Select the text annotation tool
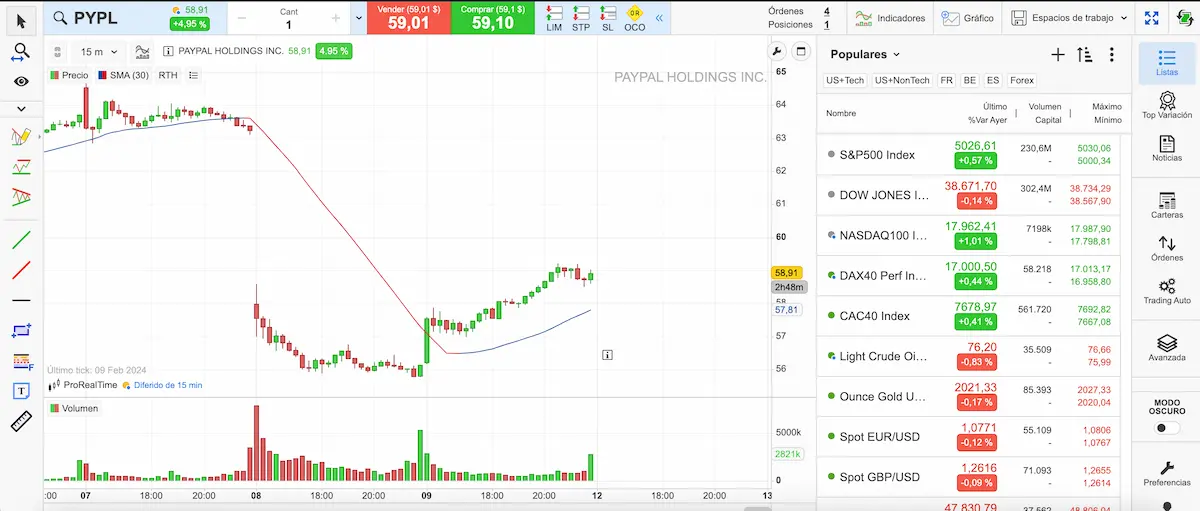 pyautogui.click(x=21, y=391)
